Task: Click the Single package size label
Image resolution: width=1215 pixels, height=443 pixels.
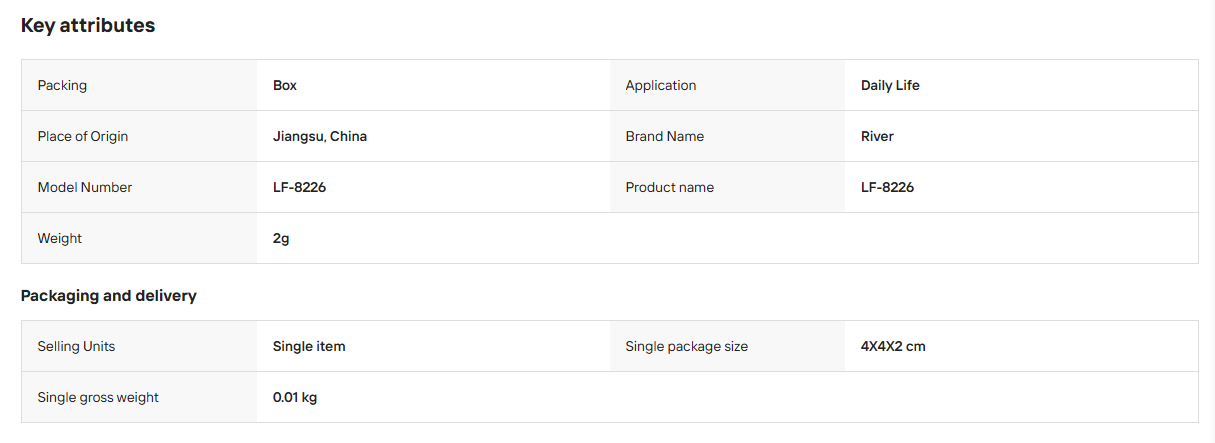Action: (x=687, y=346)
